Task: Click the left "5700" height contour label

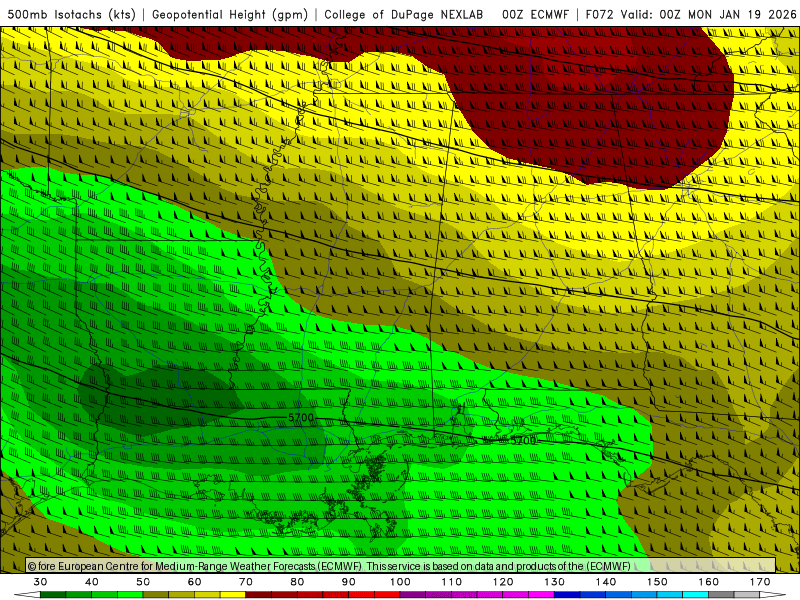Action: click(301, 418)
